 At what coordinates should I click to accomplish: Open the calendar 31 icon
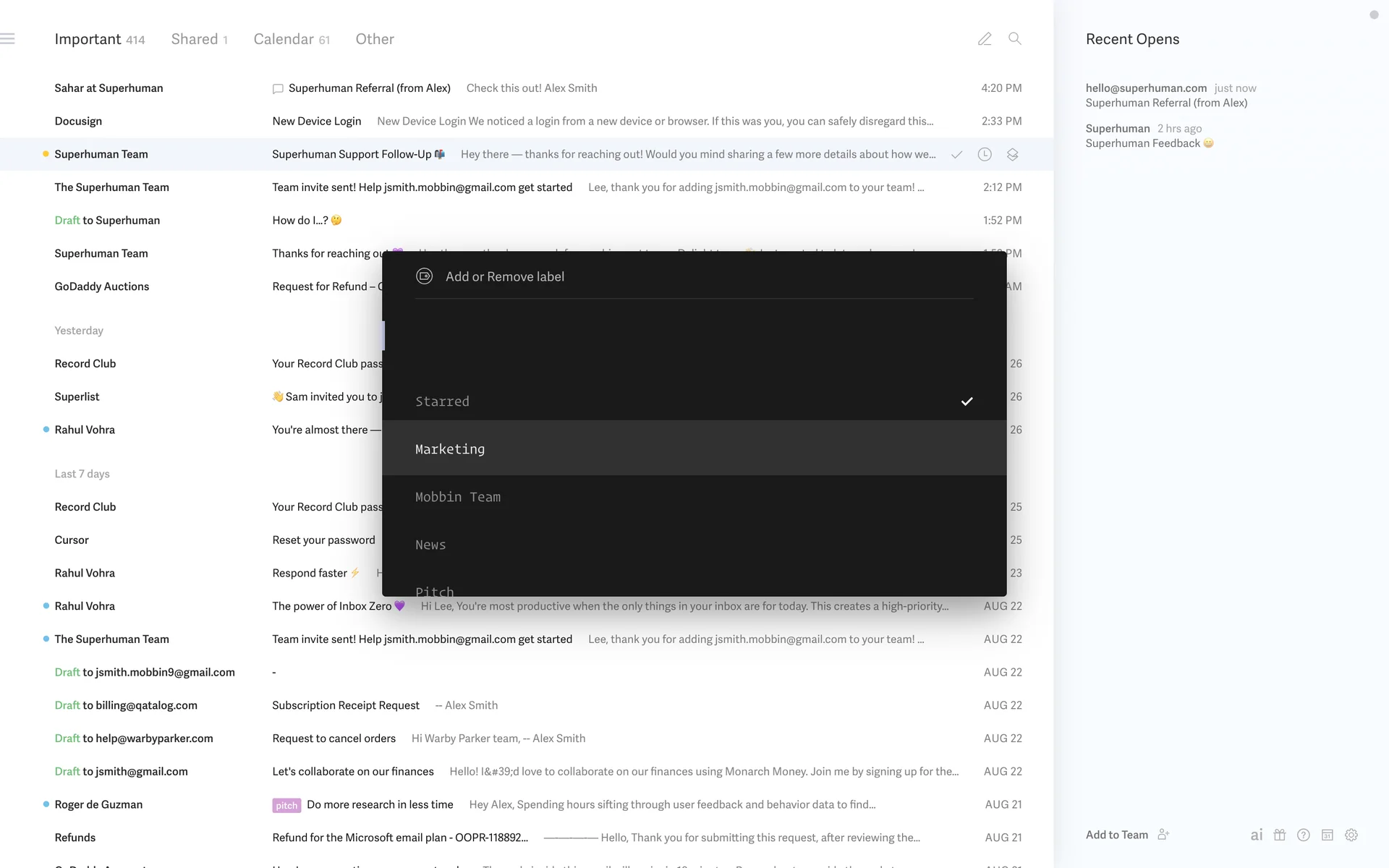[1328, 835]
